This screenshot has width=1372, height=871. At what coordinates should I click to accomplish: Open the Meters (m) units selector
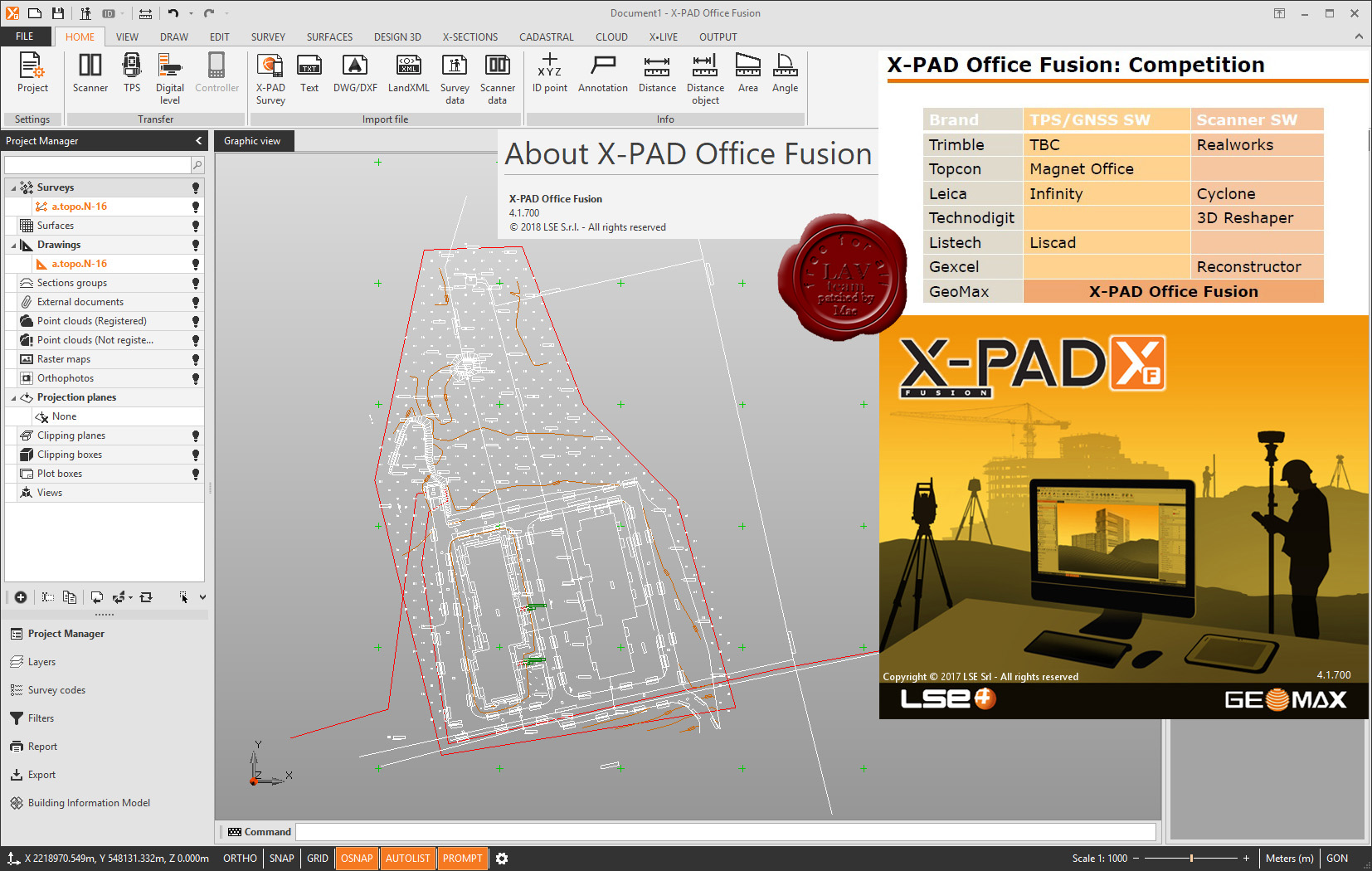(1289, 859)
